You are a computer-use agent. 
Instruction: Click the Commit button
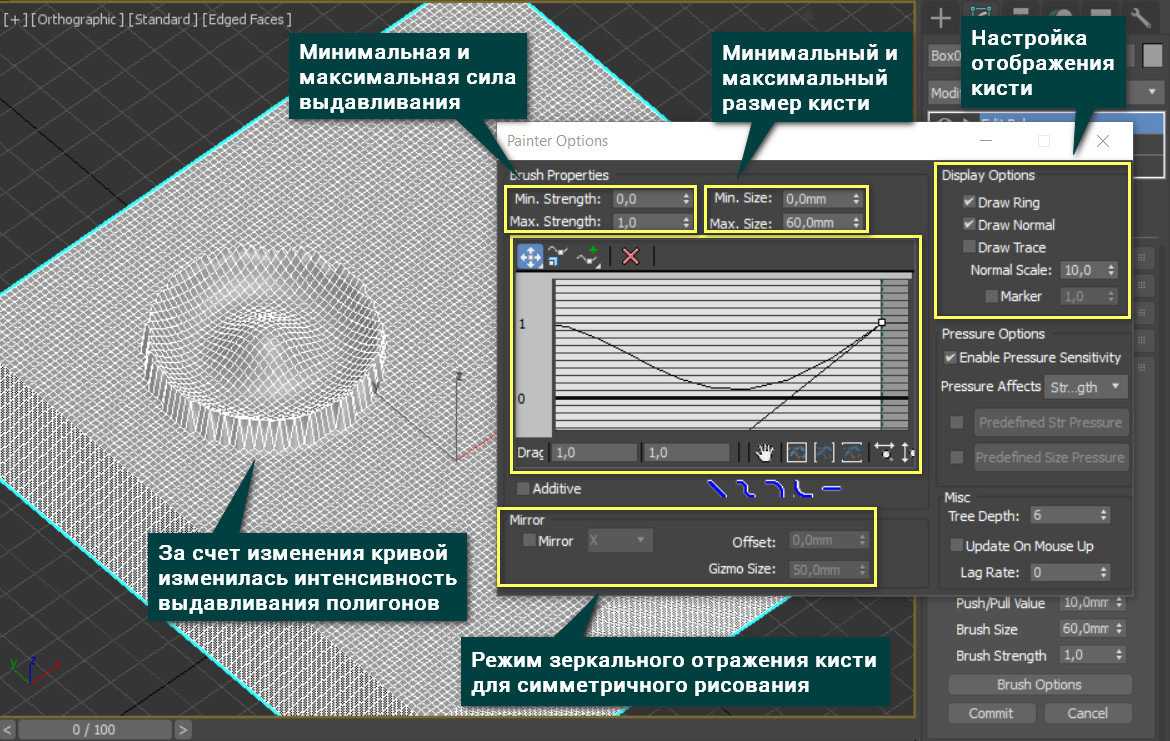(x=990, y=713)
